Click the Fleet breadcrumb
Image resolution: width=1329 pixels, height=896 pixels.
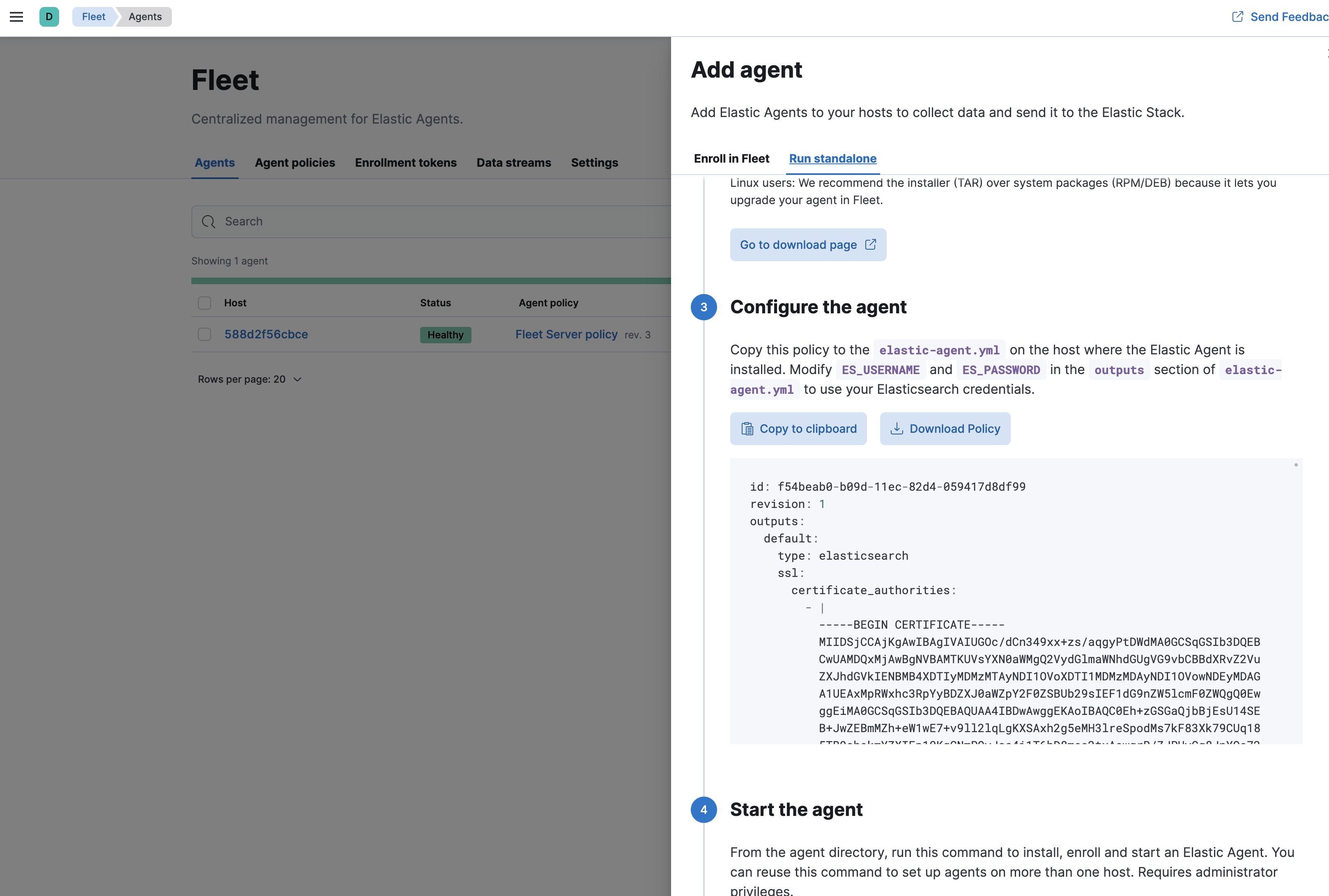[x=94, y=16]
